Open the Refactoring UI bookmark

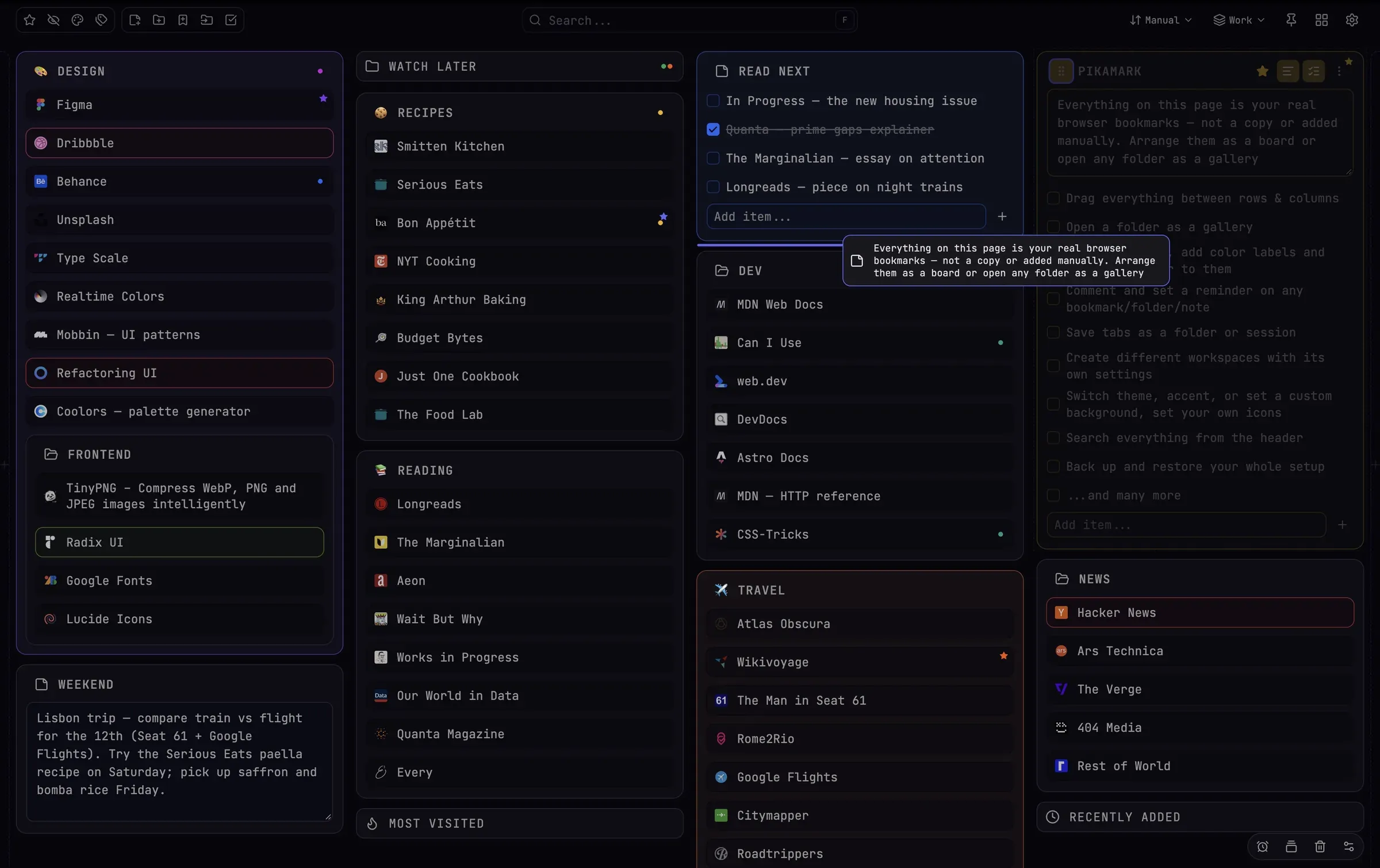click(x=179, y=373)
